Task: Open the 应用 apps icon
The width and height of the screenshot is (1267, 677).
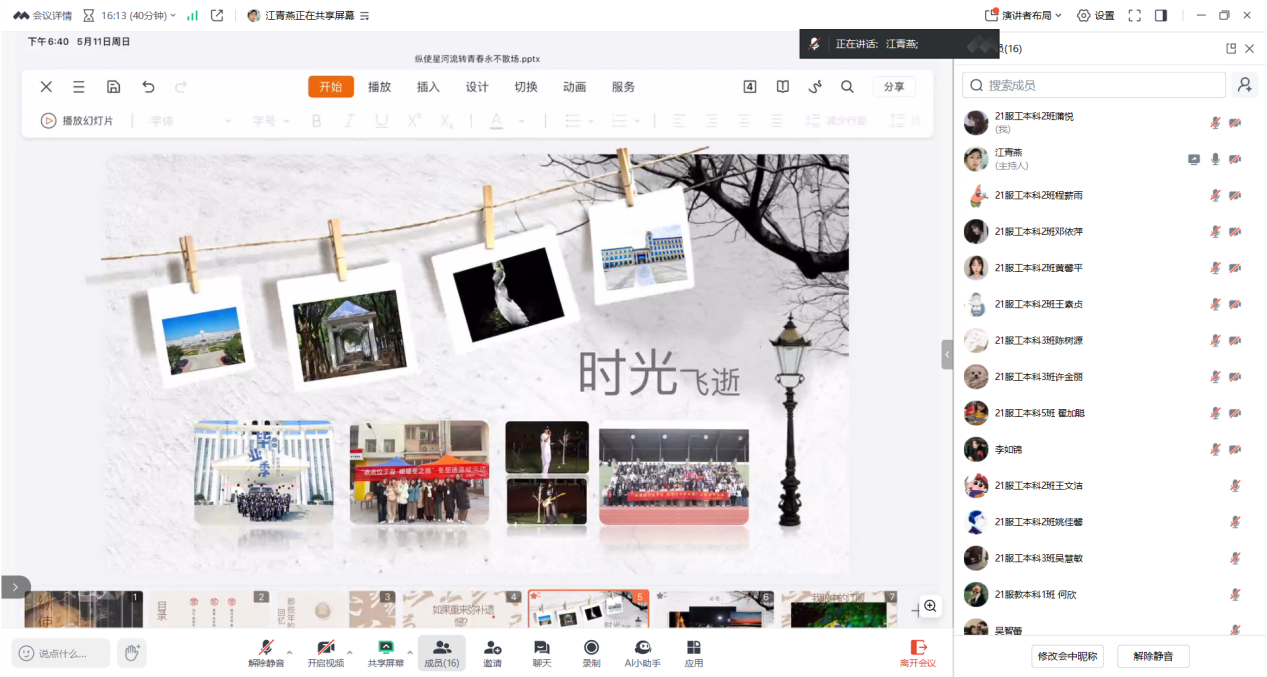Action: pyautogui.click(x=693, y=652)
